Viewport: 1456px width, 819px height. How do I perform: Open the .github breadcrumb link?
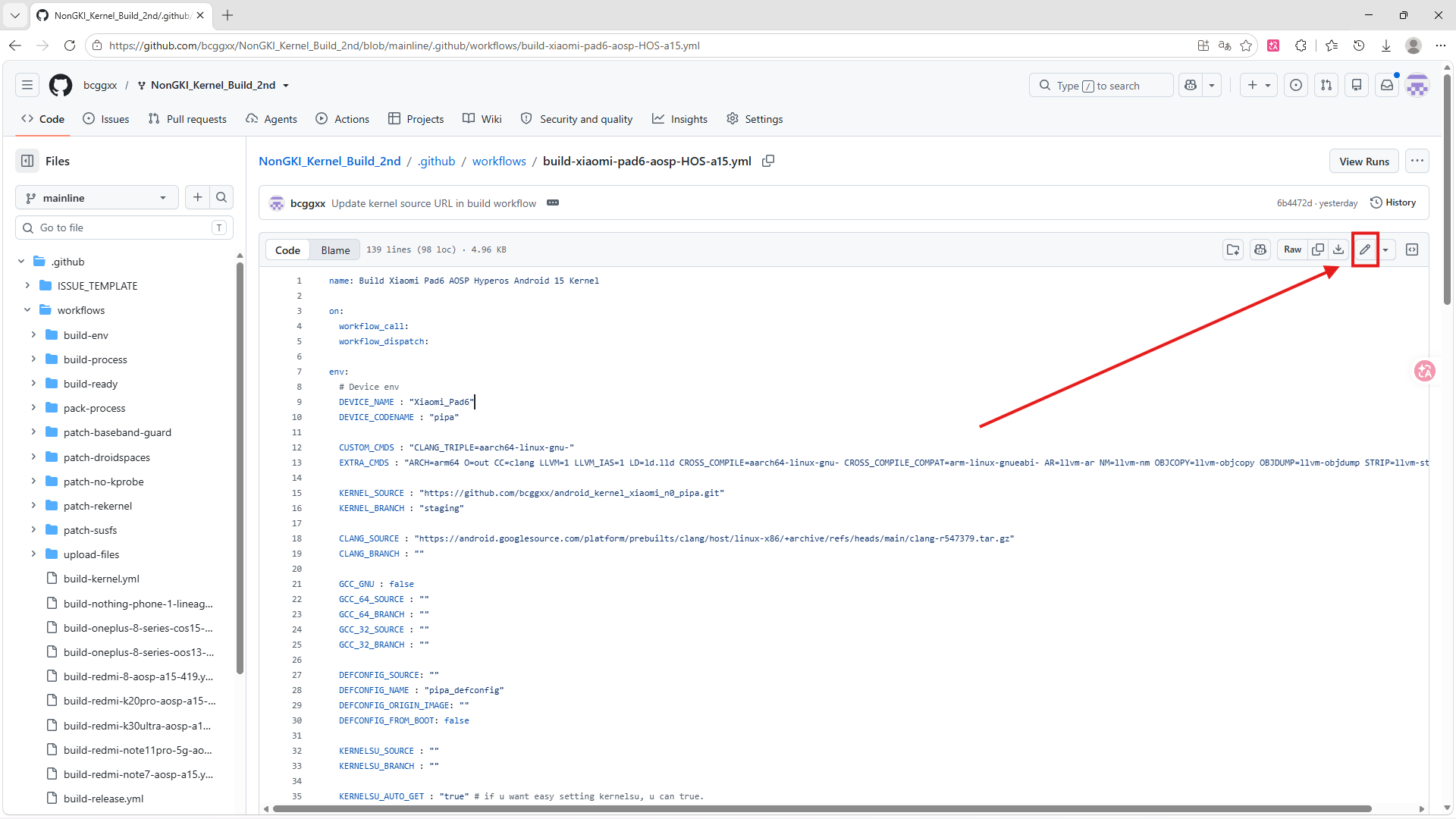coord(436,161)
